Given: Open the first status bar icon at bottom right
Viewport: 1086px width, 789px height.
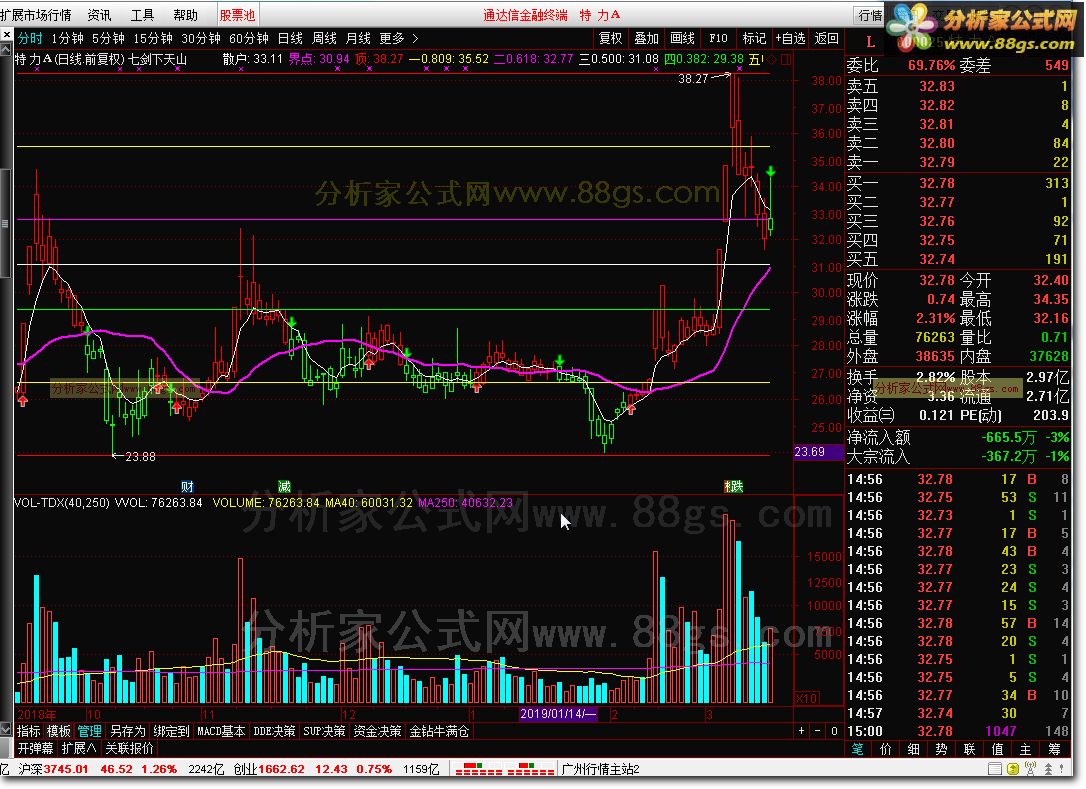Looking at the screenshot, I should (994, 769).
